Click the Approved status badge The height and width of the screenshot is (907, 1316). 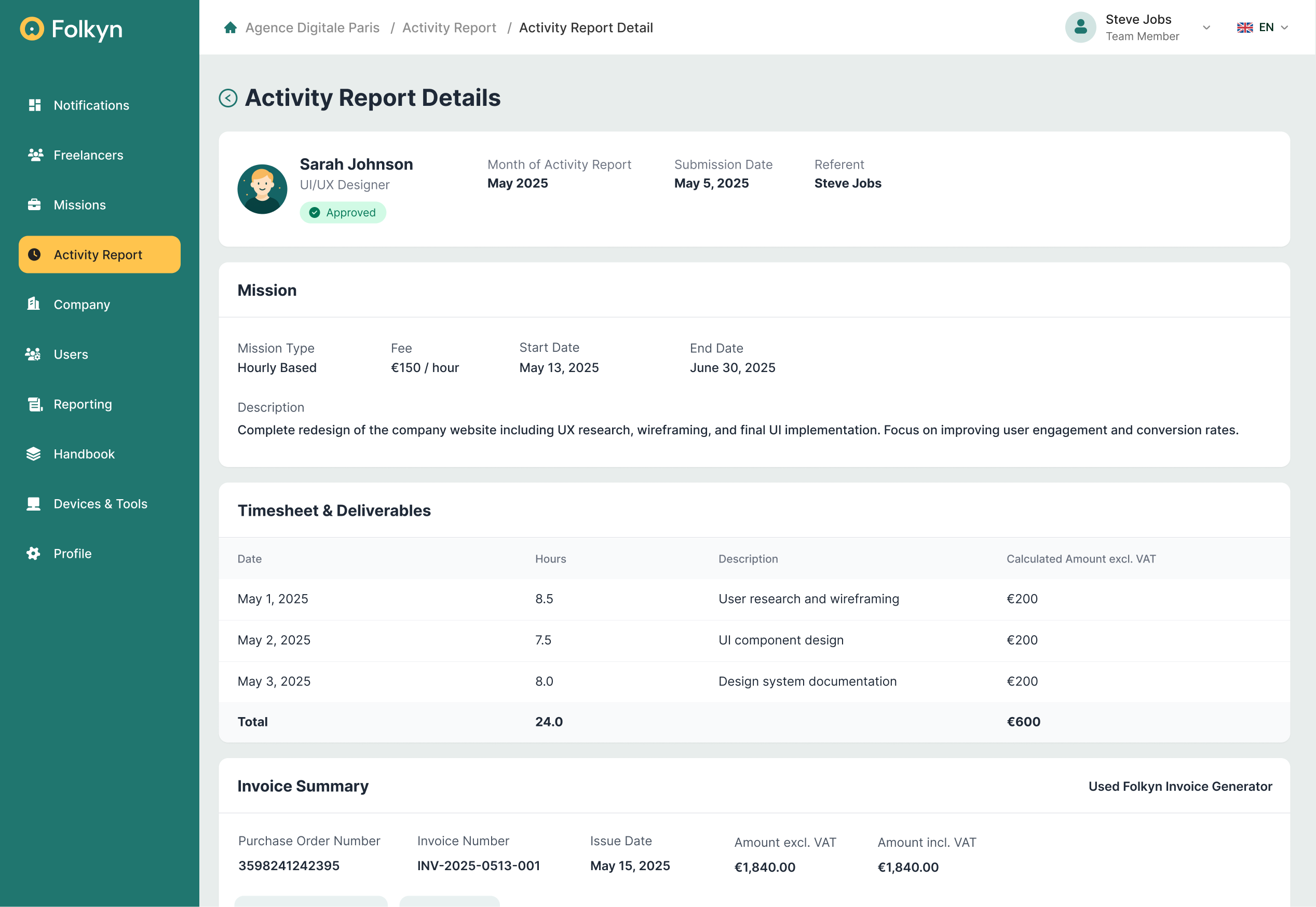(x=343, y=212)
